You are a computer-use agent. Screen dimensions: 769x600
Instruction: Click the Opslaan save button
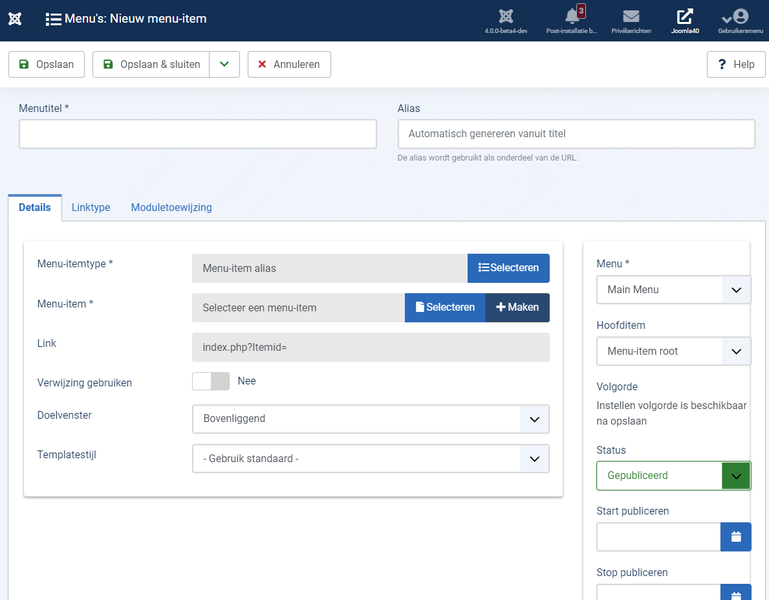(x=47, y=64)
